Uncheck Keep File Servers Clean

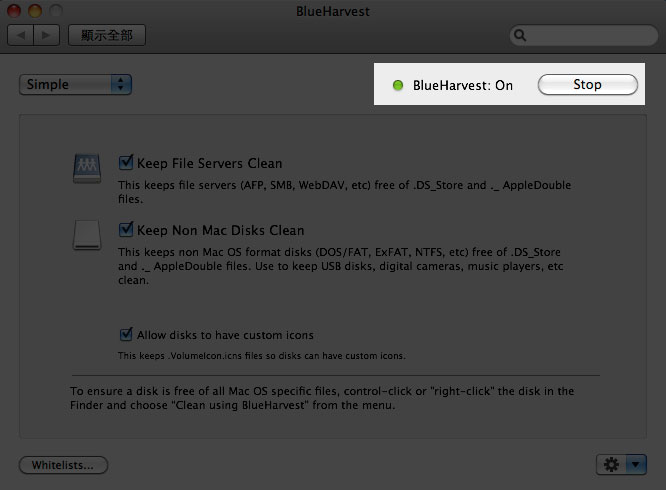tap(126, 163)
